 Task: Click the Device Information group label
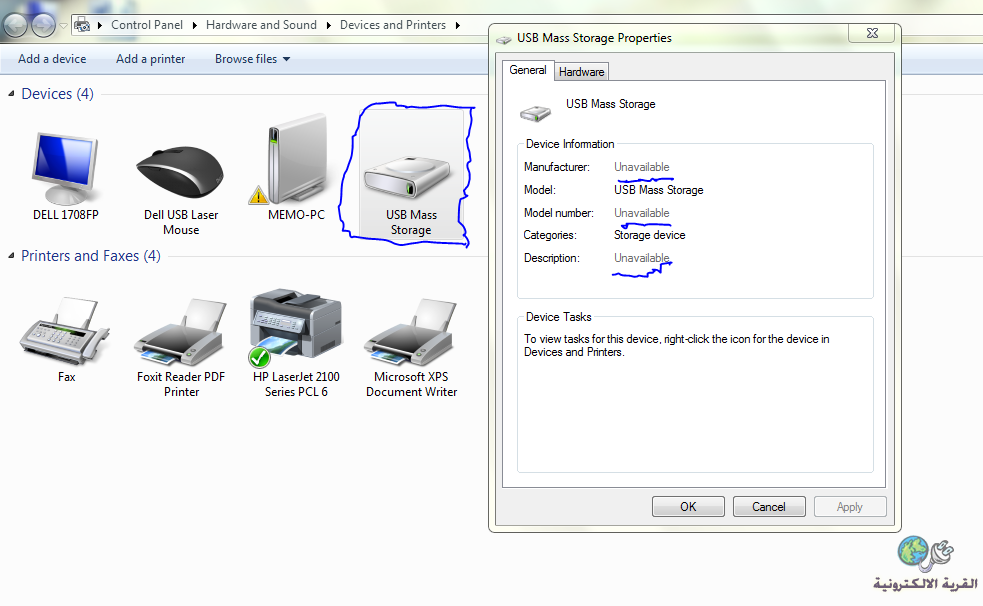coord(570,144)
